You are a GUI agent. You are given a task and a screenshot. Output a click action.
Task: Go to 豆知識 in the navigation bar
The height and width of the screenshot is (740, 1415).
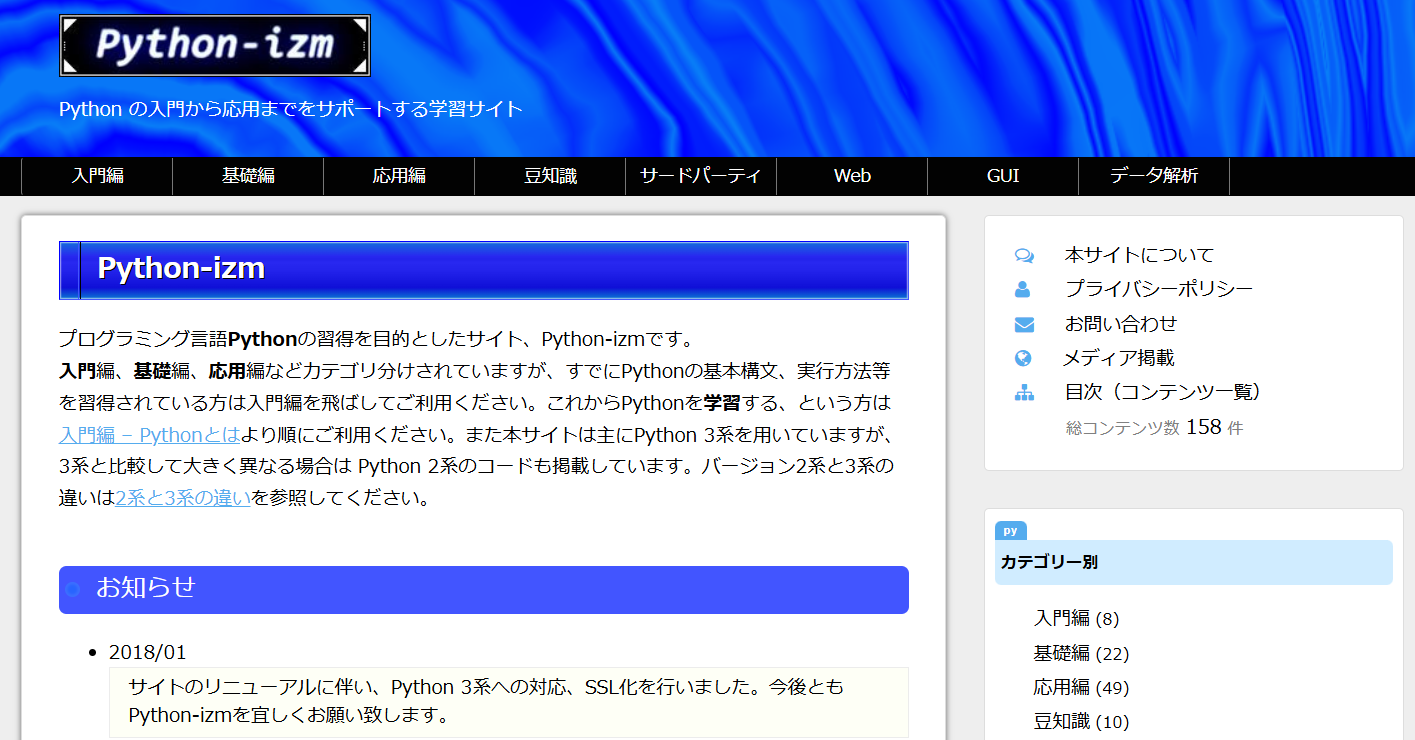coord(550,176)
